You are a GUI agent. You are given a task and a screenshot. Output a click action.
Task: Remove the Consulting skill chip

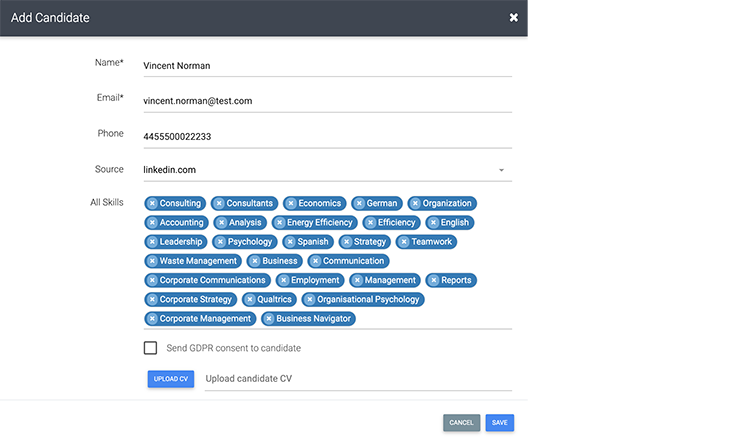pos(152,203)
